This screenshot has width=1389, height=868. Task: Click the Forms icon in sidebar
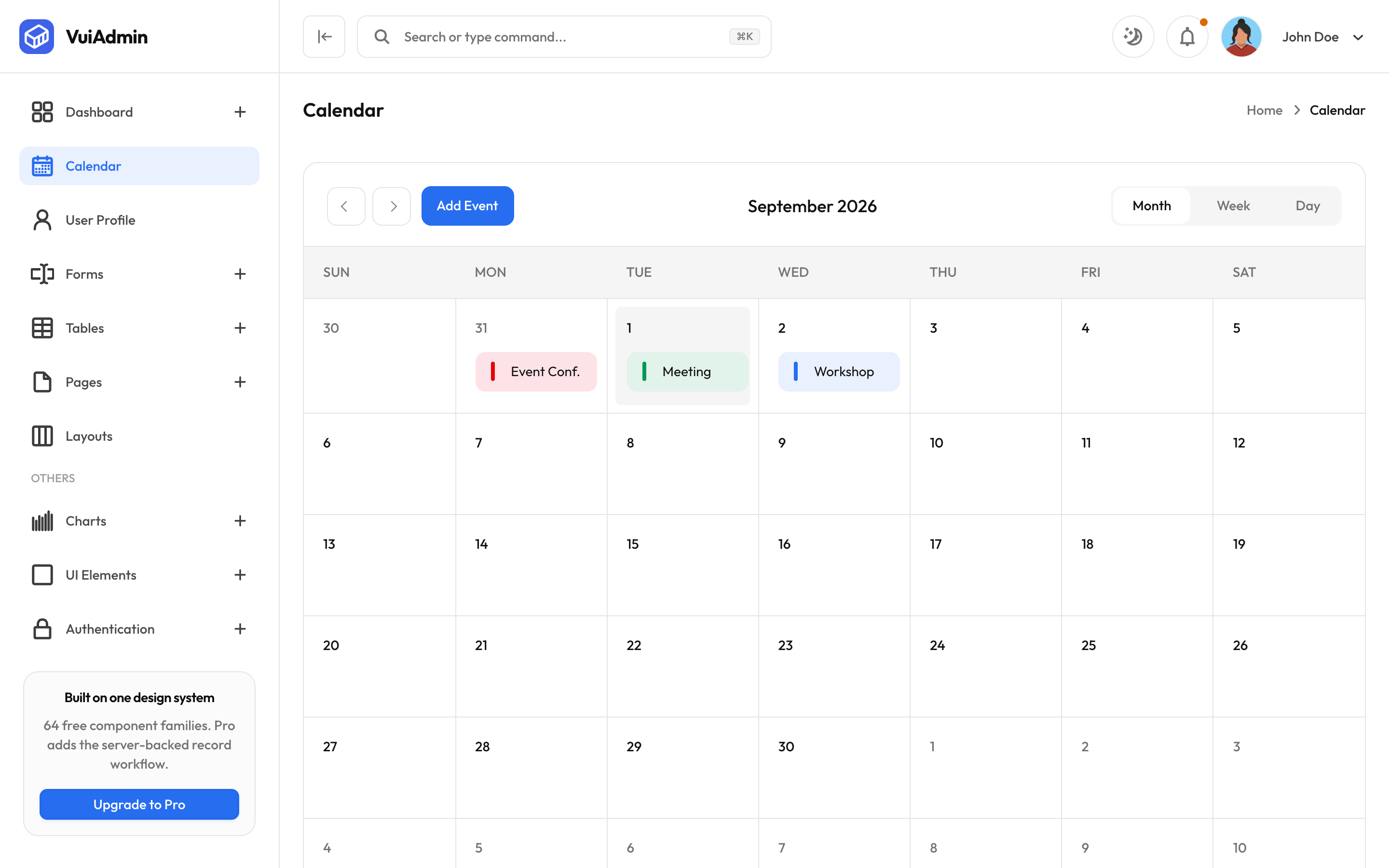(42, 274)
